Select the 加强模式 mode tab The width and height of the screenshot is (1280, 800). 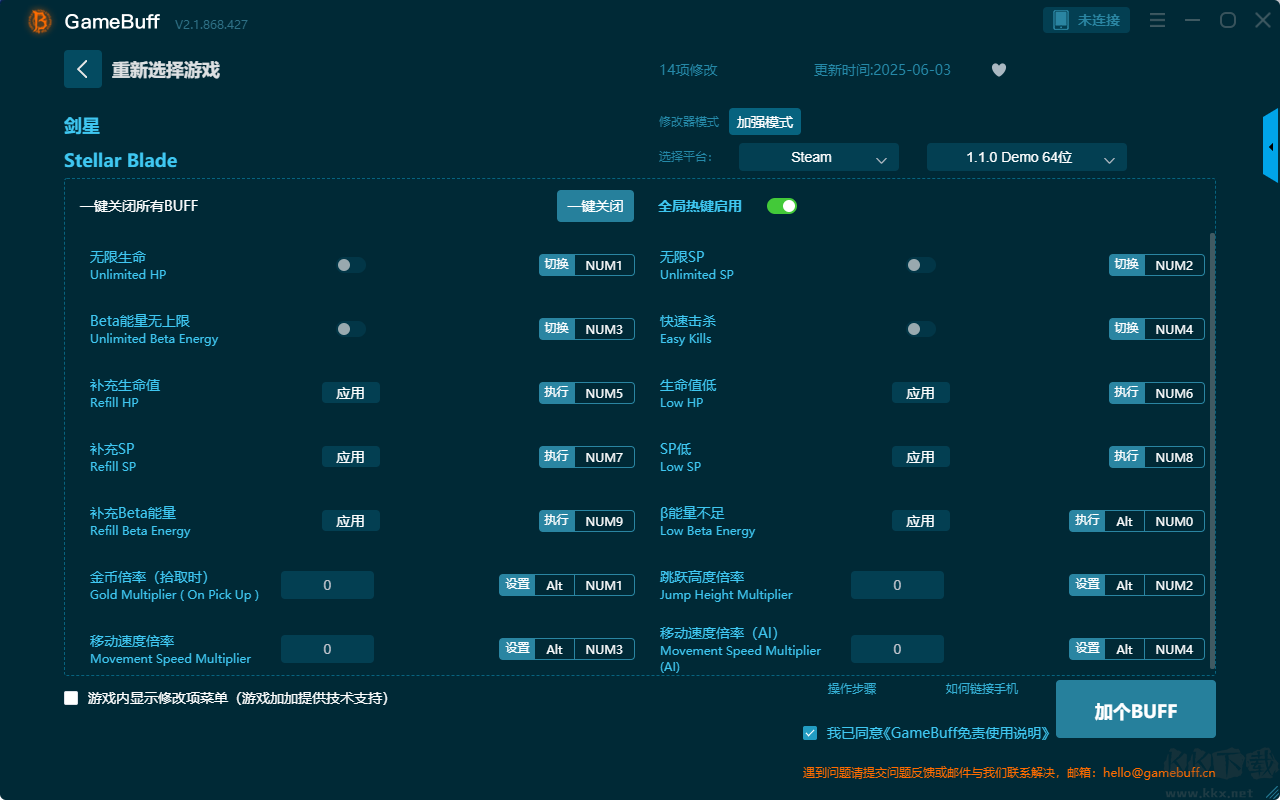tap(764, 122)
